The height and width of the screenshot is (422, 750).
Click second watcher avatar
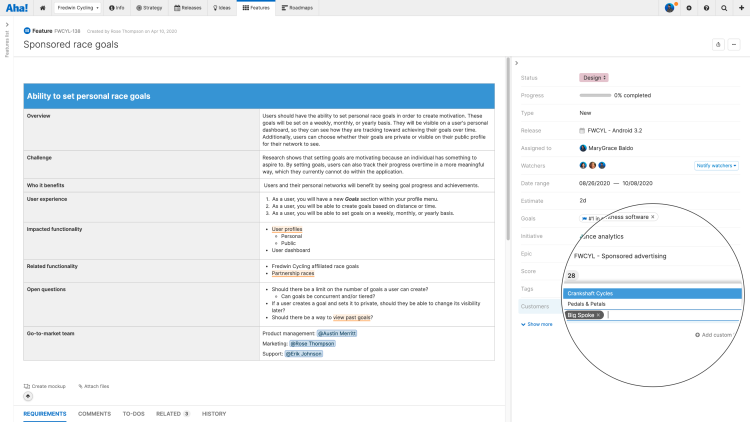[593, 166]
